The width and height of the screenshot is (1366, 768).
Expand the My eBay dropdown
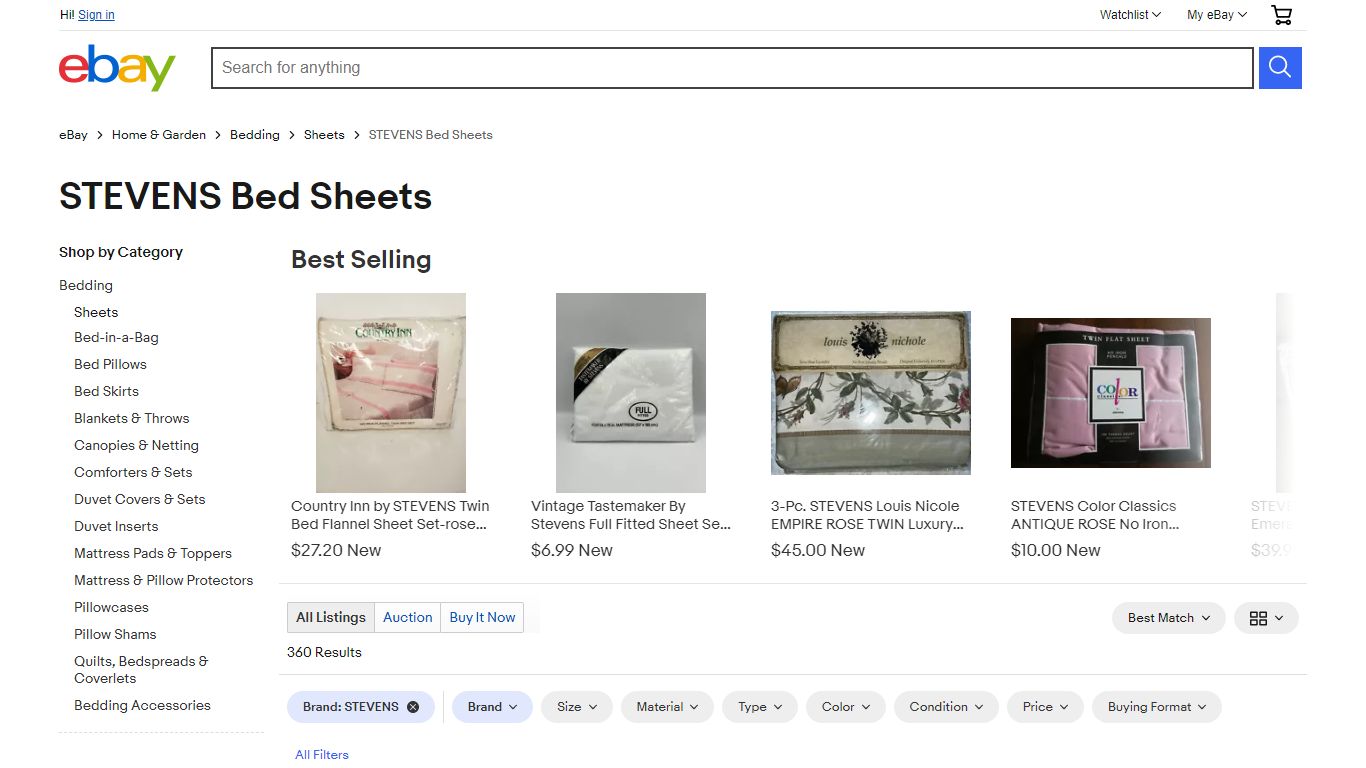pyautogui.click(x=1217, y=15)
